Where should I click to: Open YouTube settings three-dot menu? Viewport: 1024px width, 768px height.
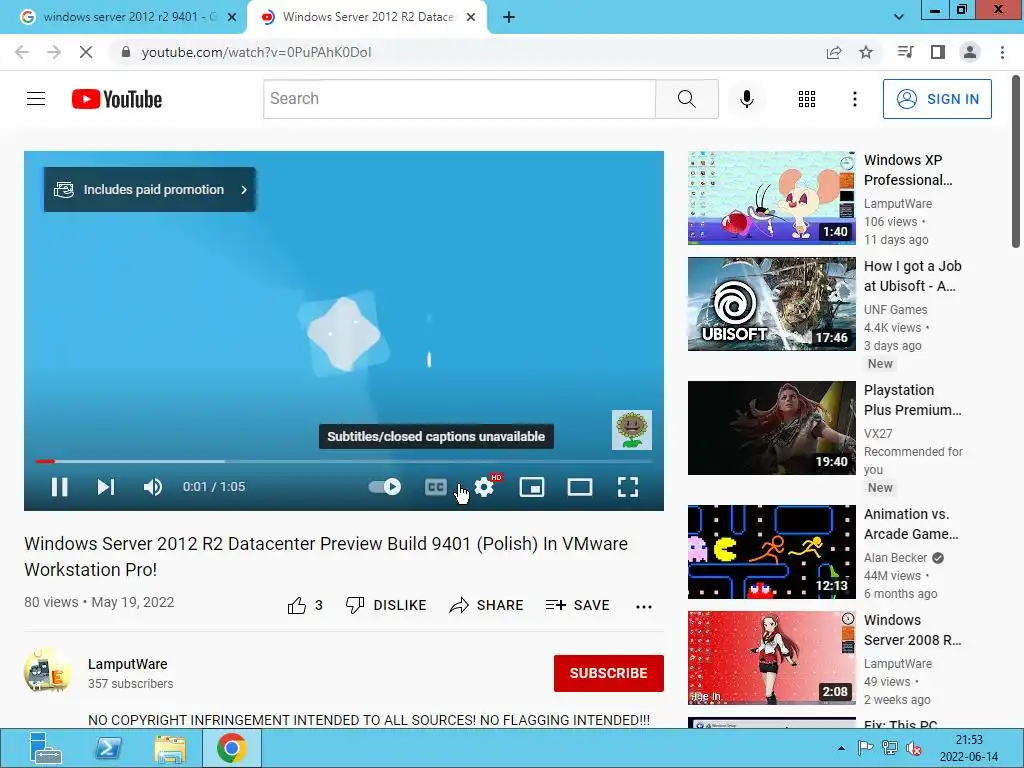(854, 99)
